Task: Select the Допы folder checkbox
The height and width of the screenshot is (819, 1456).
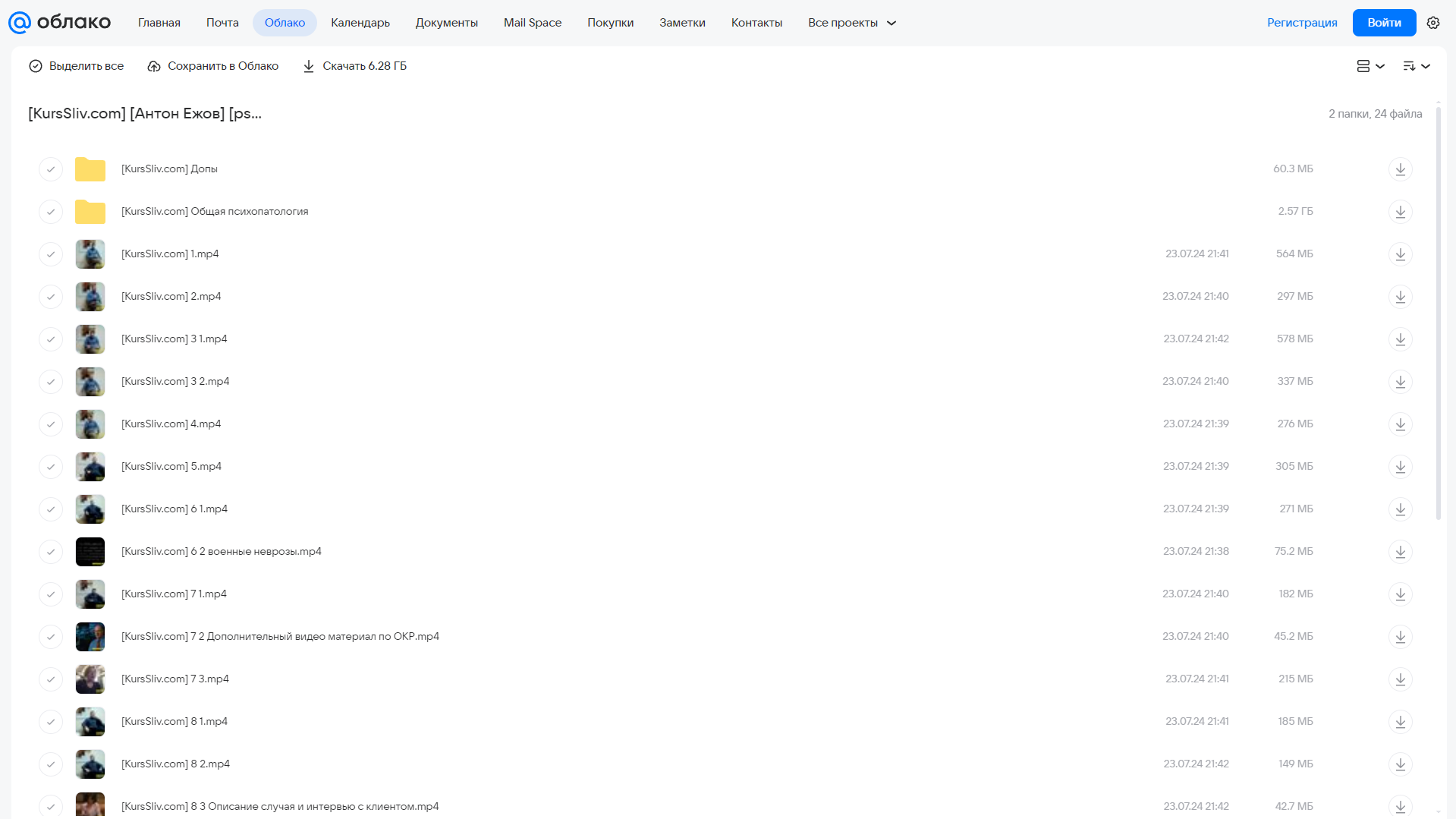Action: coord(51,169)
